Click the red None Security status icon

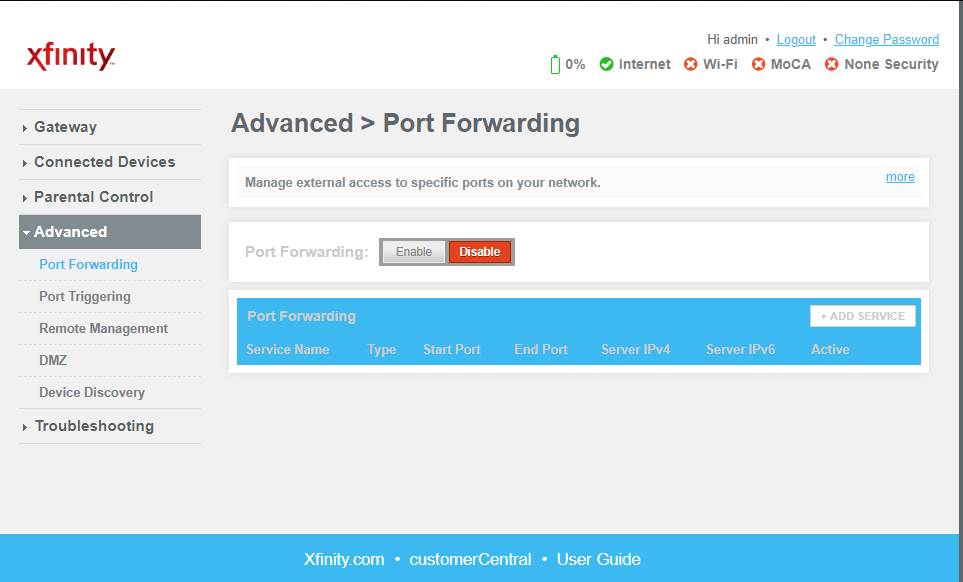832,64
